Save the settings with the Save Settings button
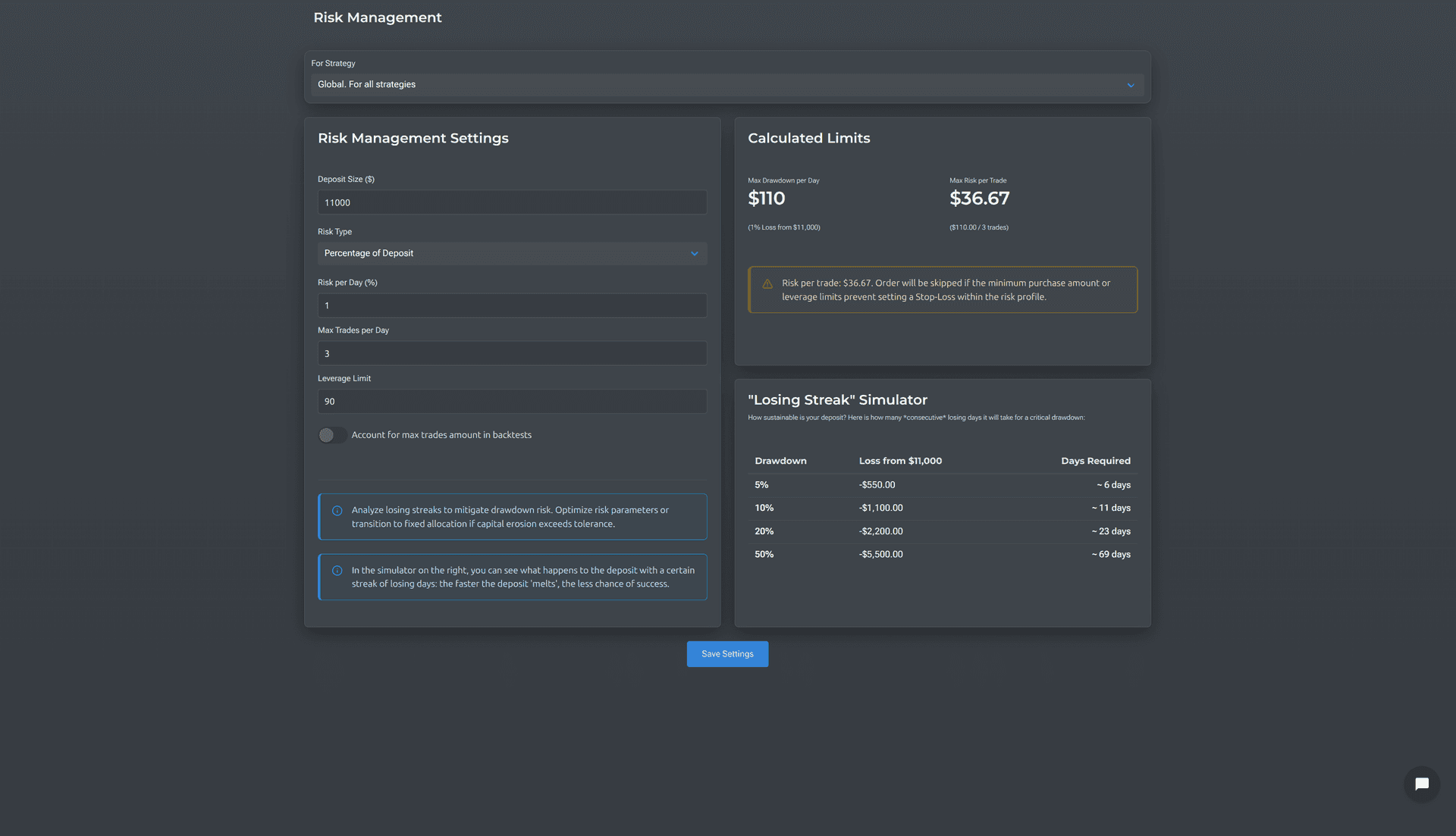This screenshot has height=836, width=1456. coord(727,654)
